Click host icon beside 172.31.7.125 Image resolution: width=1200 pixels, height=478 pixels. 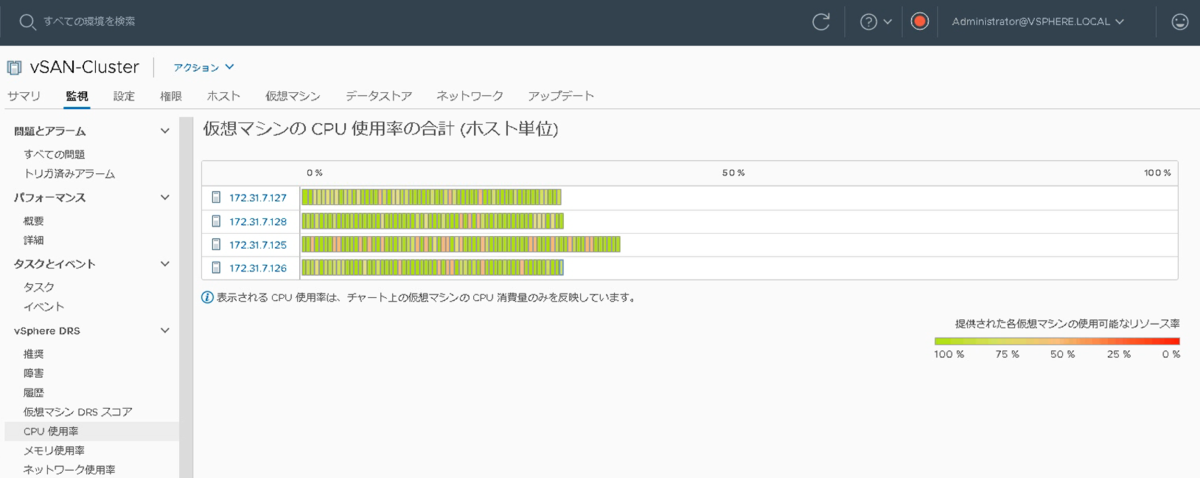[x=216, y=244]
